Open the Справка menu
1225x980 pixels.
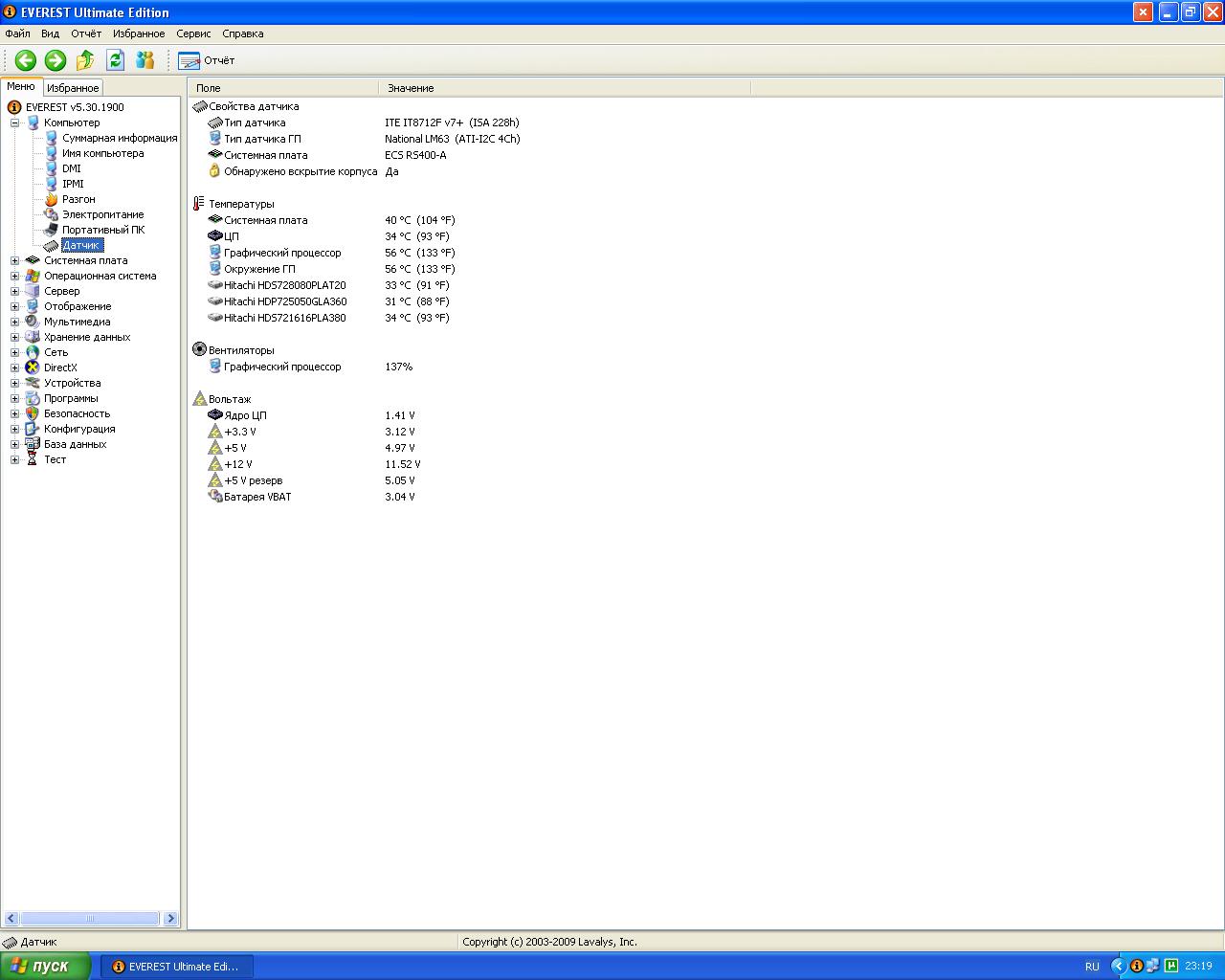click(242, 33)
